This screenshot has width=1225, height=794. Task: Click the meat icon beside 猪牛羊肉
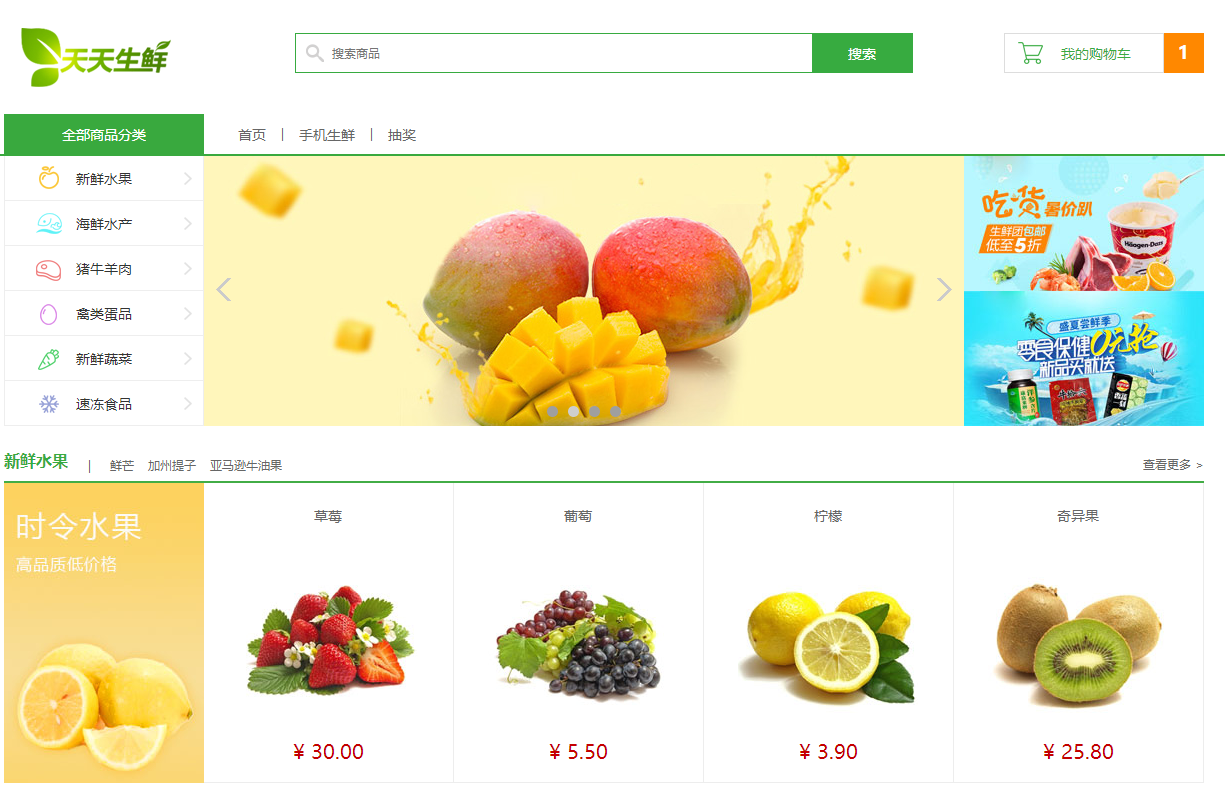pyautogui.click(x=48, y=268)
